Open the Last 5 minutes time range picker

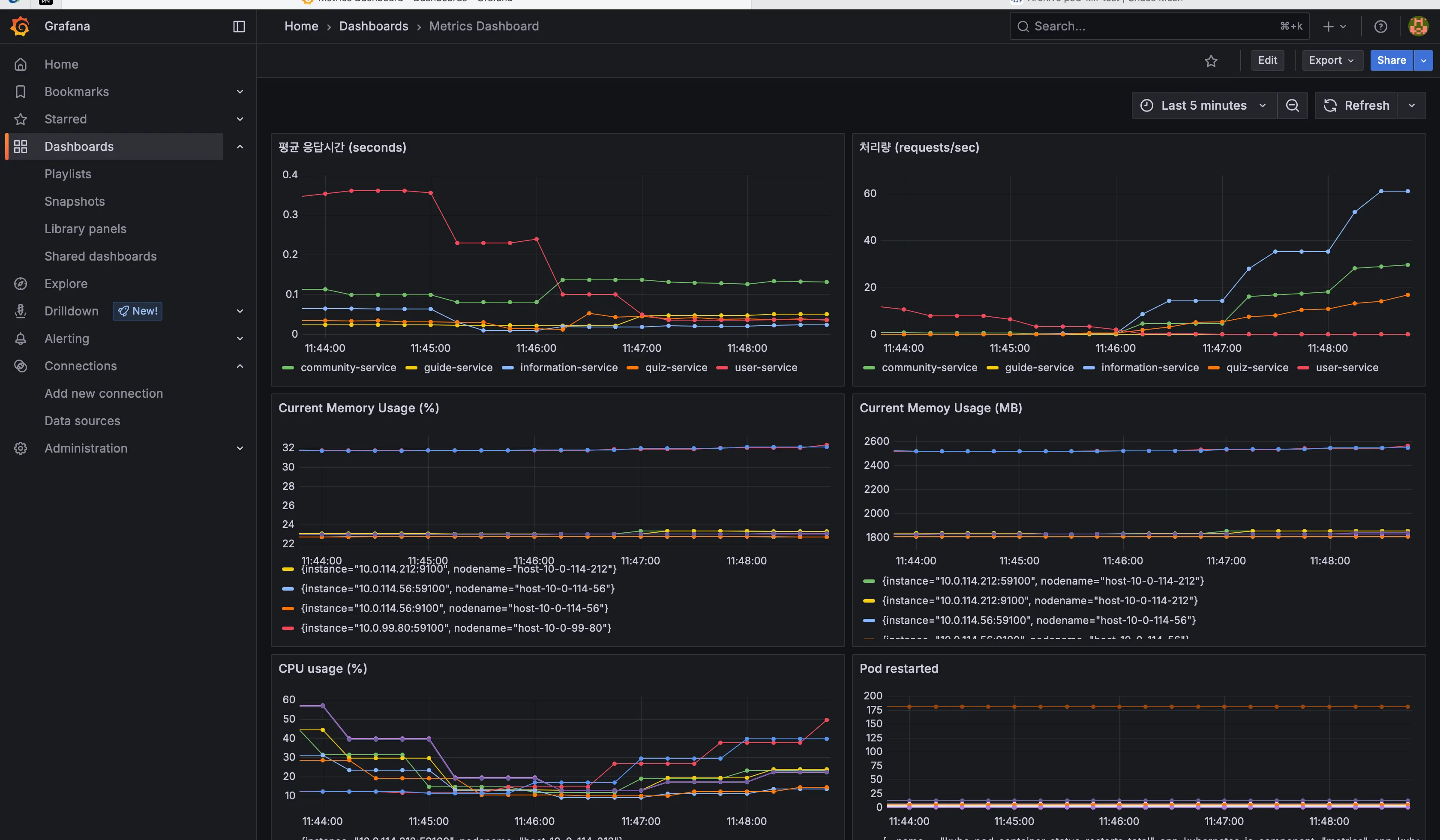point(1203,105)
